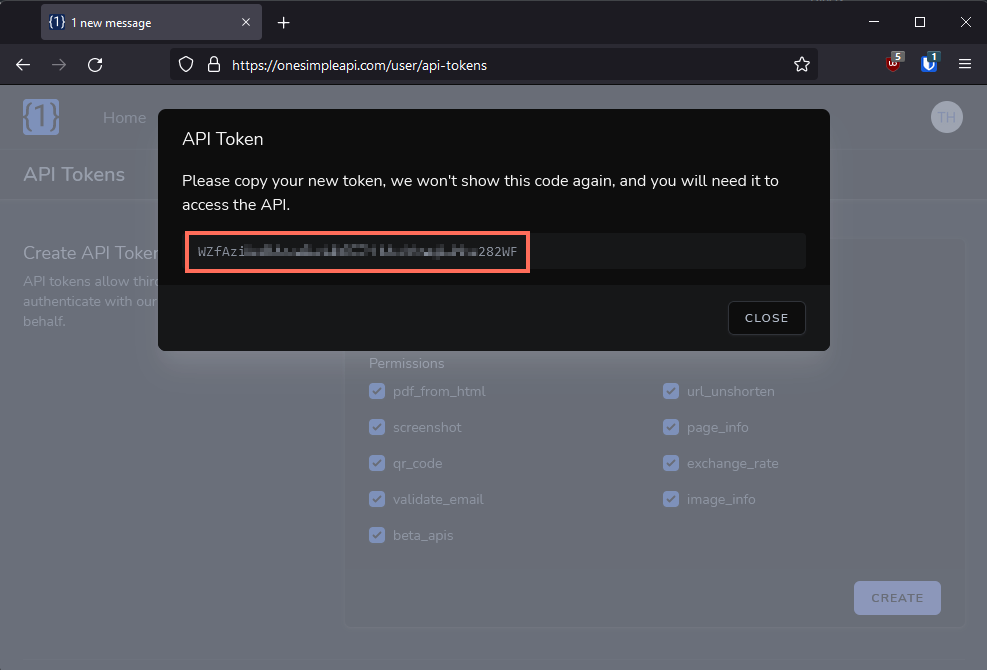The image size is (987, 670).
Task: Select the API token text field
Action: [x=357, y=252]
